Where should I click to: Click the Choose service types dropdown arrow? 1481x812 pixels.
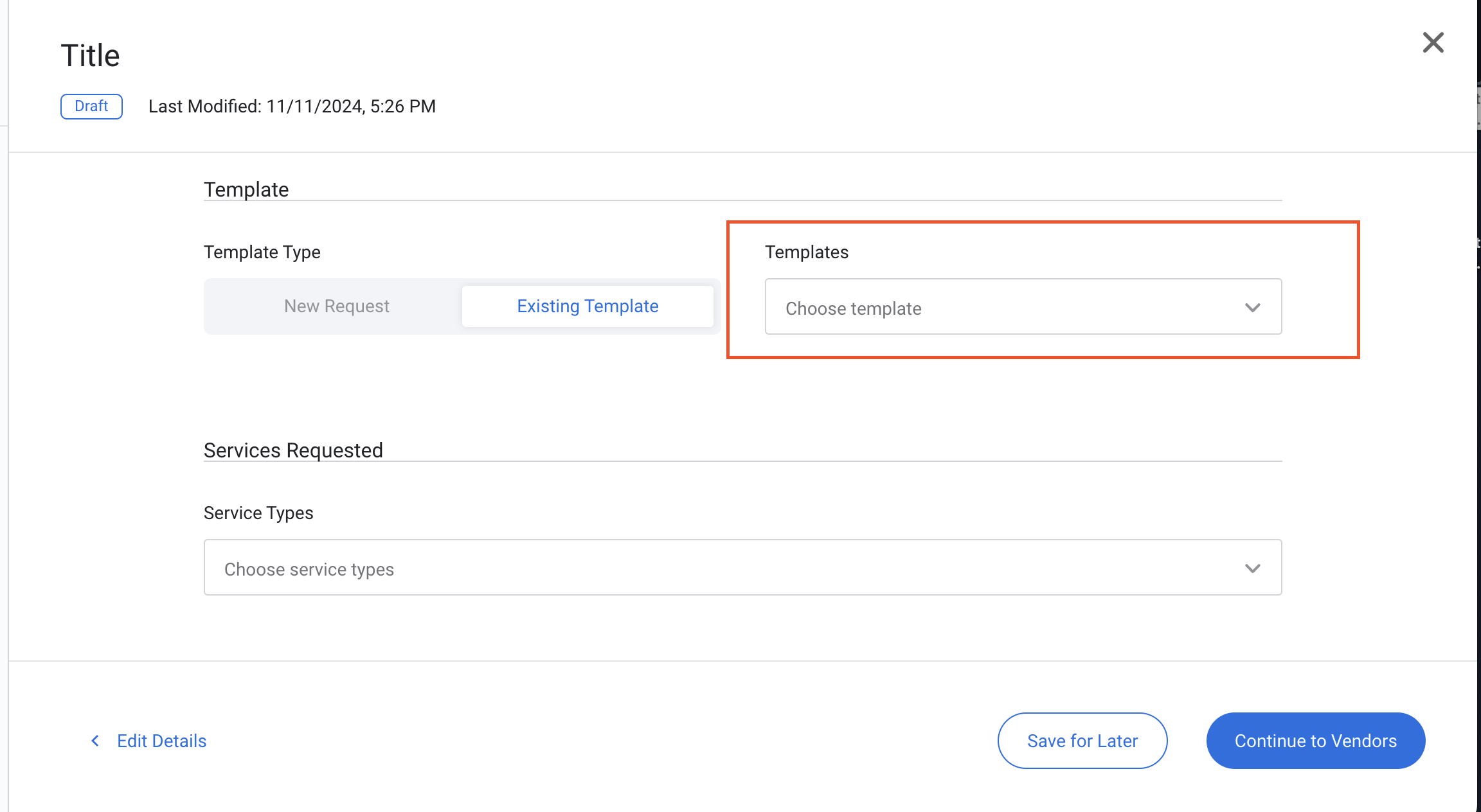(1252, 569)
